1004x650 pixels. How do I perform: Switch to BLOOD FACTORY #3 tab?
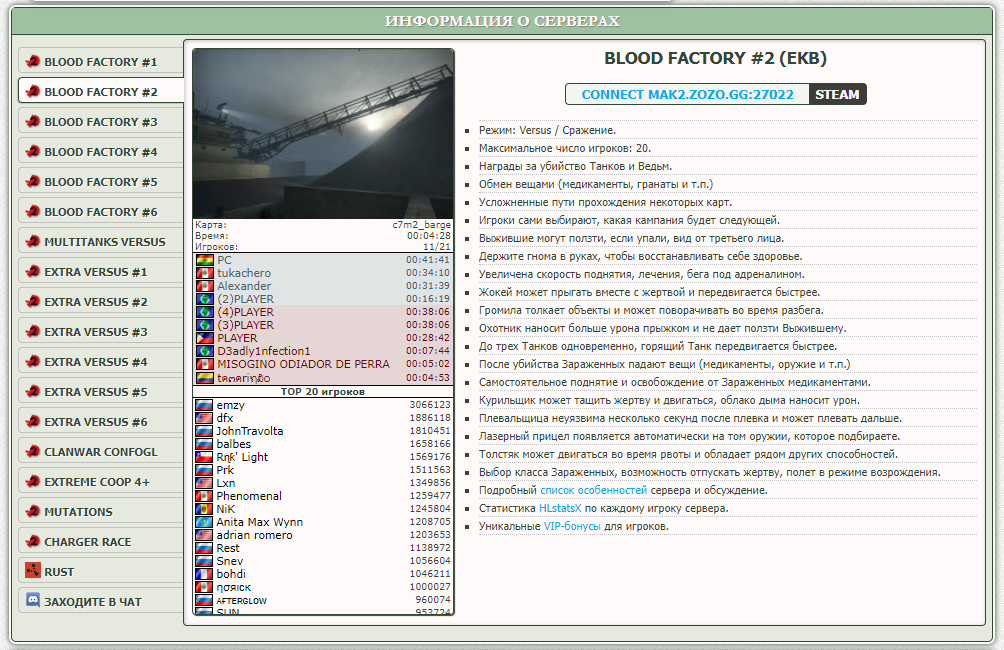[x=101, y=122]
